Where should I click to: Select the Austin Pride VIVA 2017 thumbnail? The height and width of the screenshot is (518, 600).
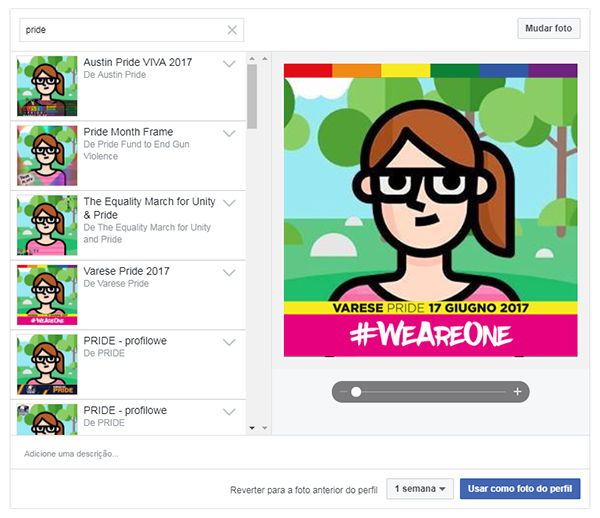[x=47, y=86]
